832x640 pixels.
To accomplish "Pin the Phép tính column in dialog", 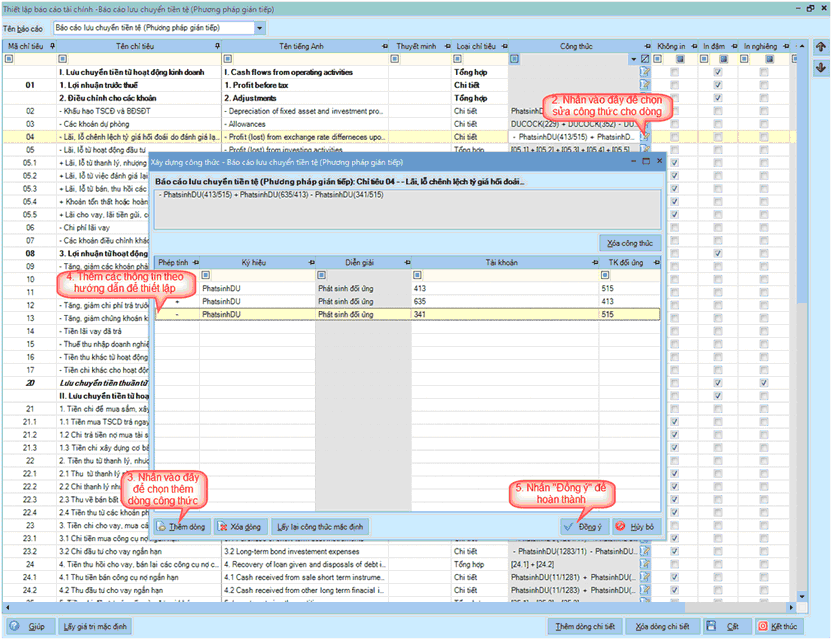I will pyautogui.click(x=196, y=262).
